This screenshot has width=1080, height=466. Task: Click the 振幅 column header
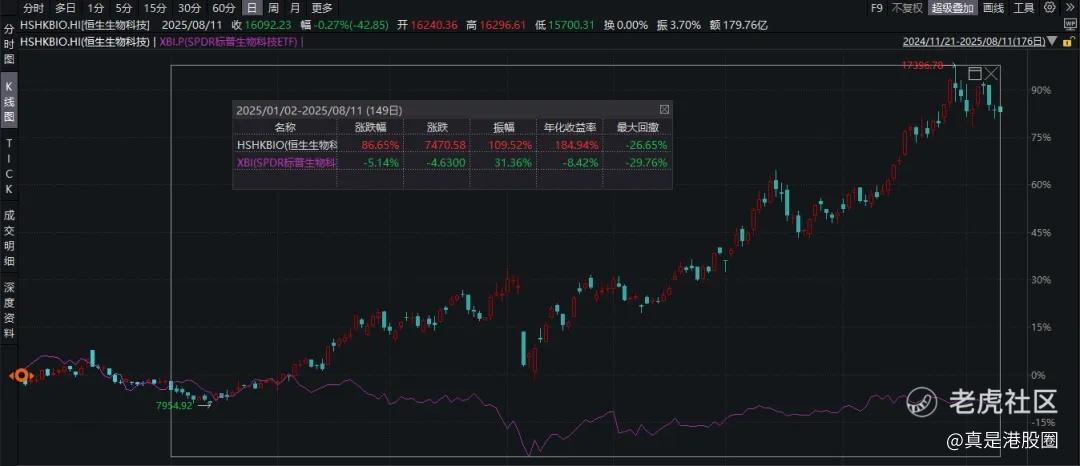503,127
